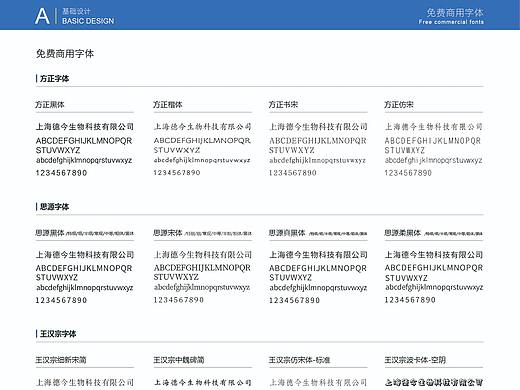Click the 思源宋体 font name
Viewport: 520px width, 390px height.
[168, 233]
